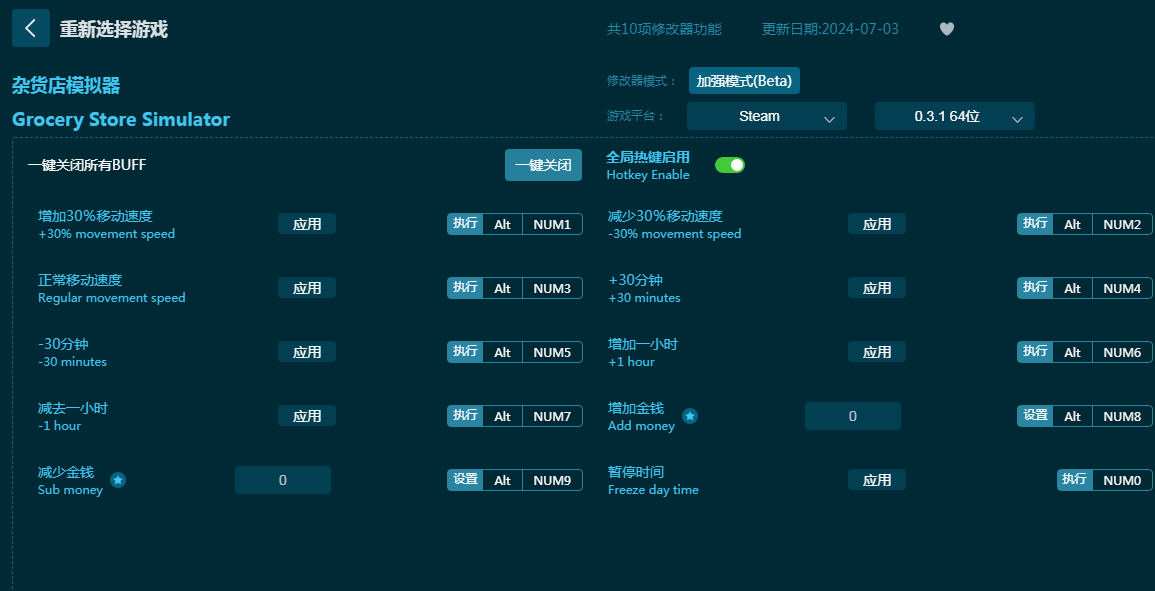The image size is (1155, 591).
Task: Click 执行 for +30 minutes
Action: (1035, 288)
